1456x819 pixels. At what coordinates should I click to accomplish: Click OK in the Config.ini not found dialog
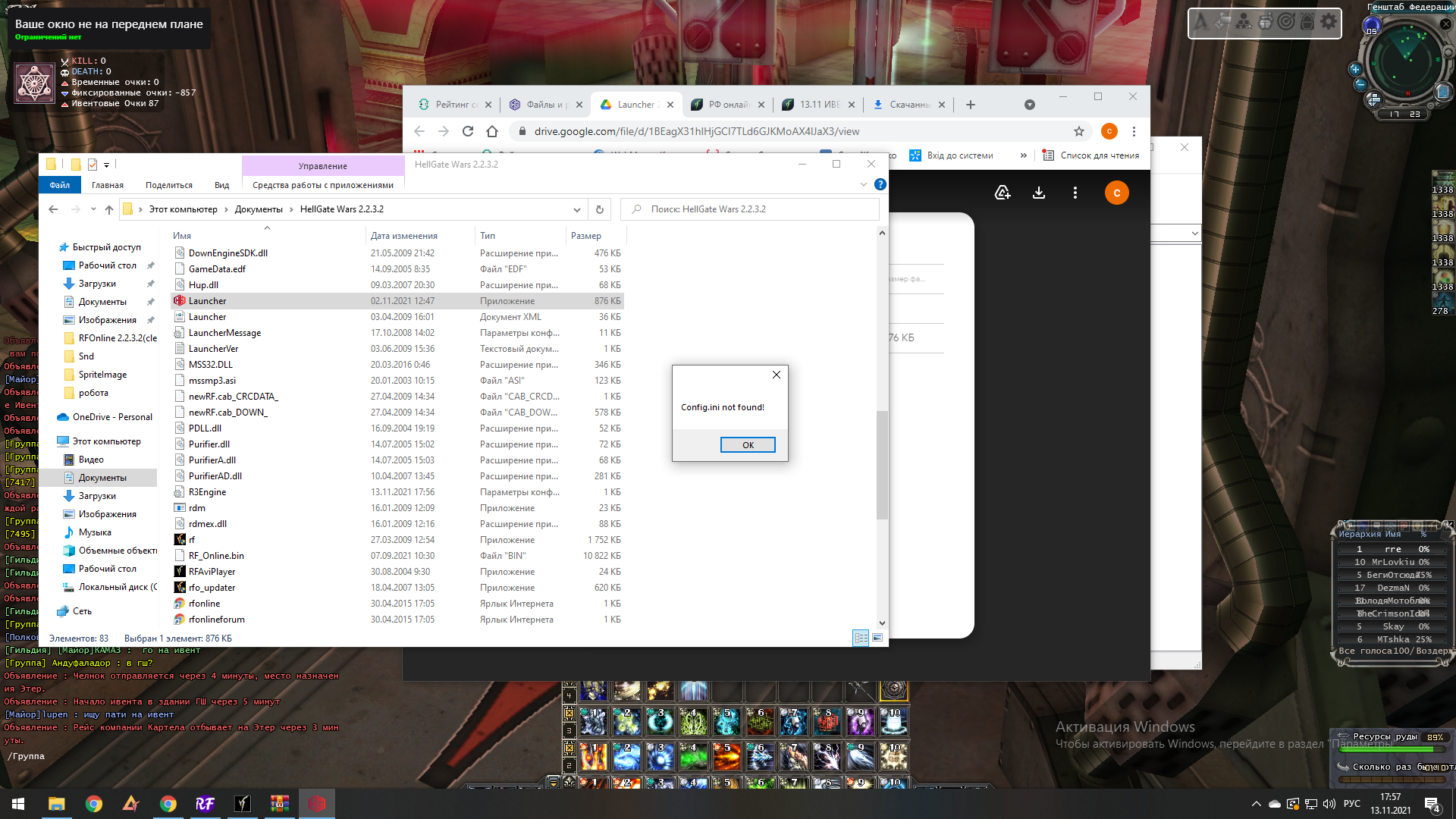point(748,445)
